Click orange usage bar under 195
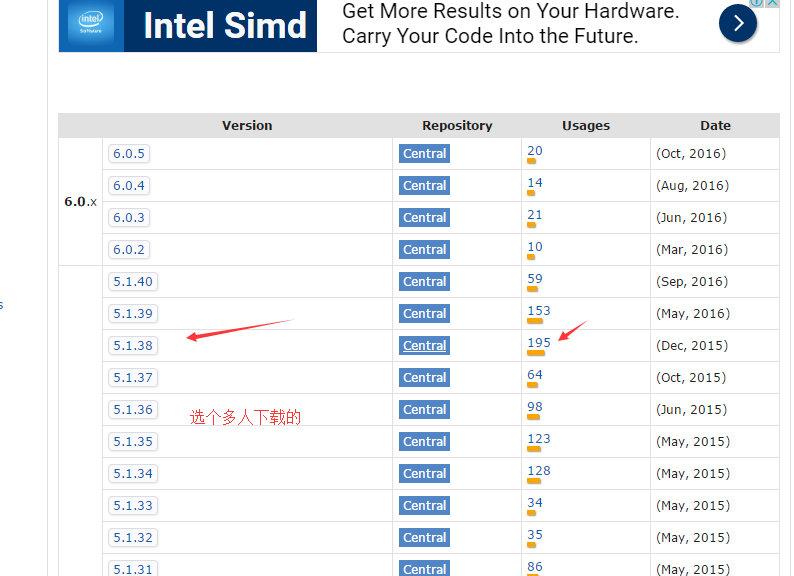The image size is (794, 576). [536, 353]
